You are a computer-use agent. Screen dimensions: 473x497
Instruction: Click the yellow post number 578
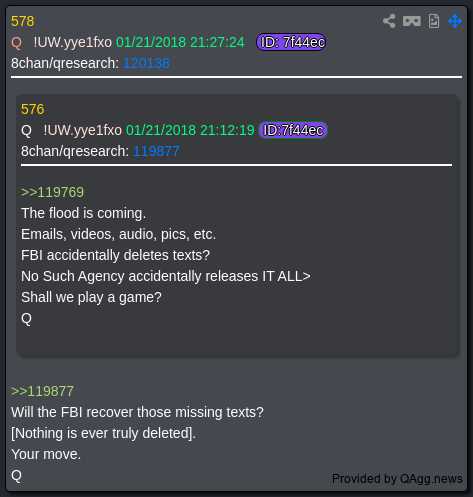click(22, 21)
